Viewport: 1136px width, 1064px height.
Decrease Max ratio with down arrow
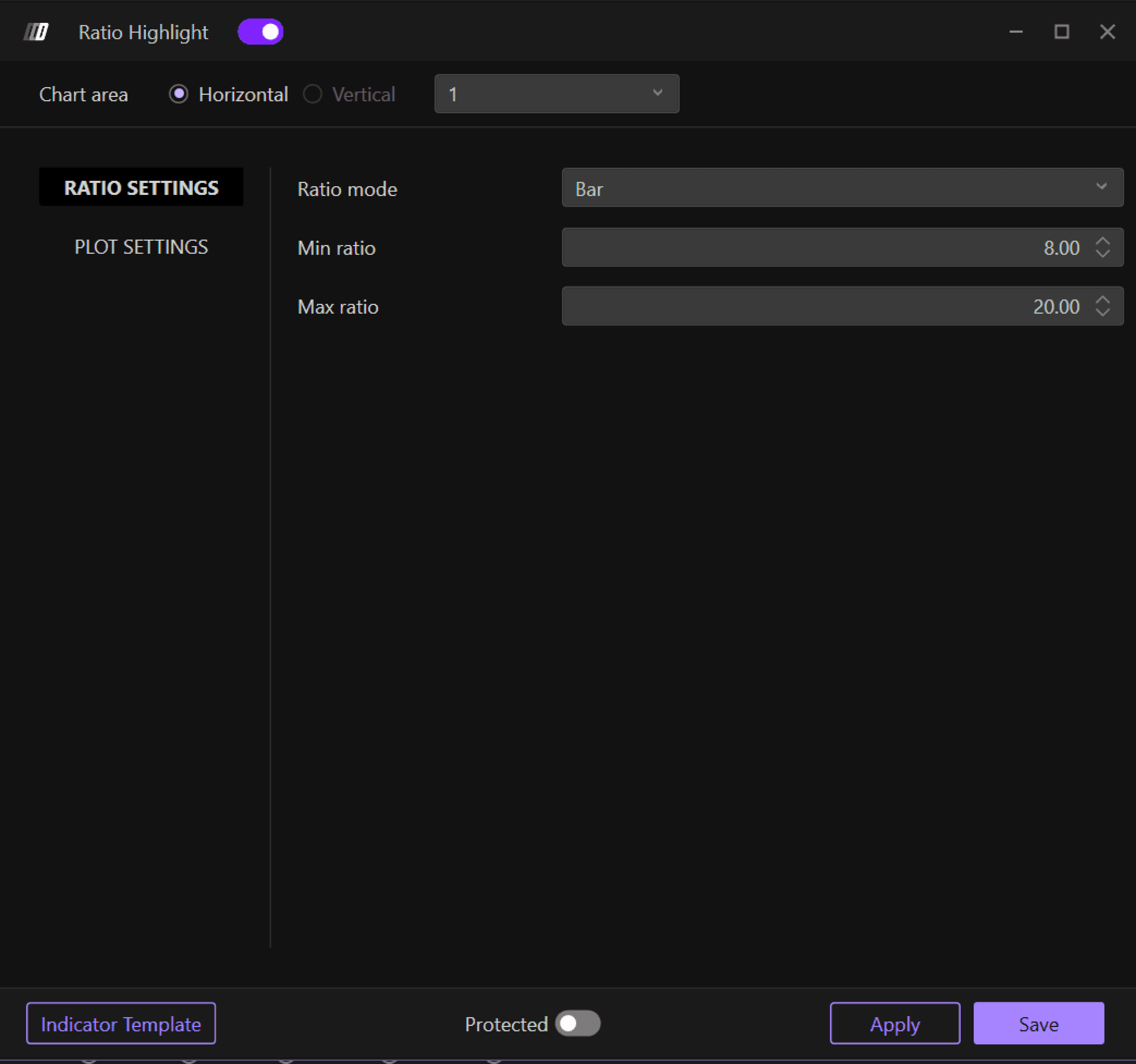click(1102, 313)
